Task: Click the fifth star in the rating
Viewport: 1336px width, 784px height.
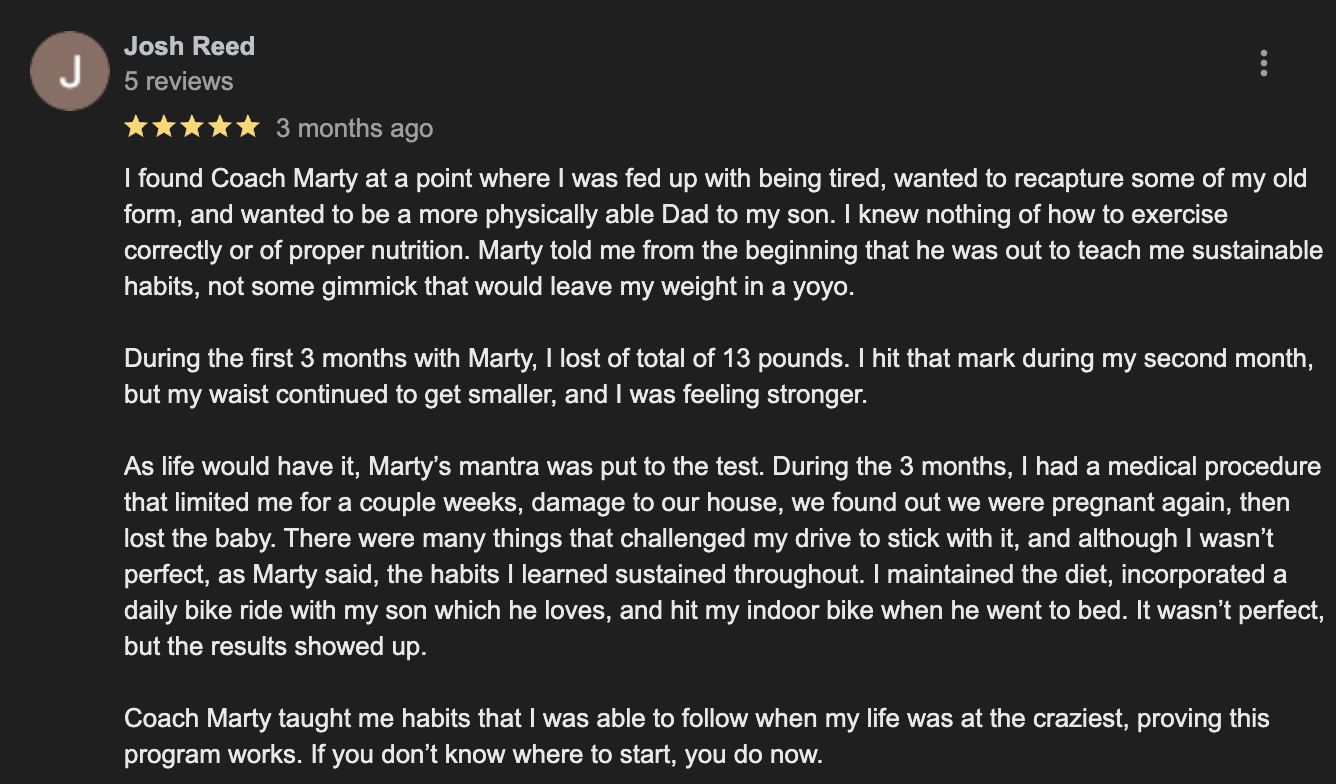Action: point(247,127)
